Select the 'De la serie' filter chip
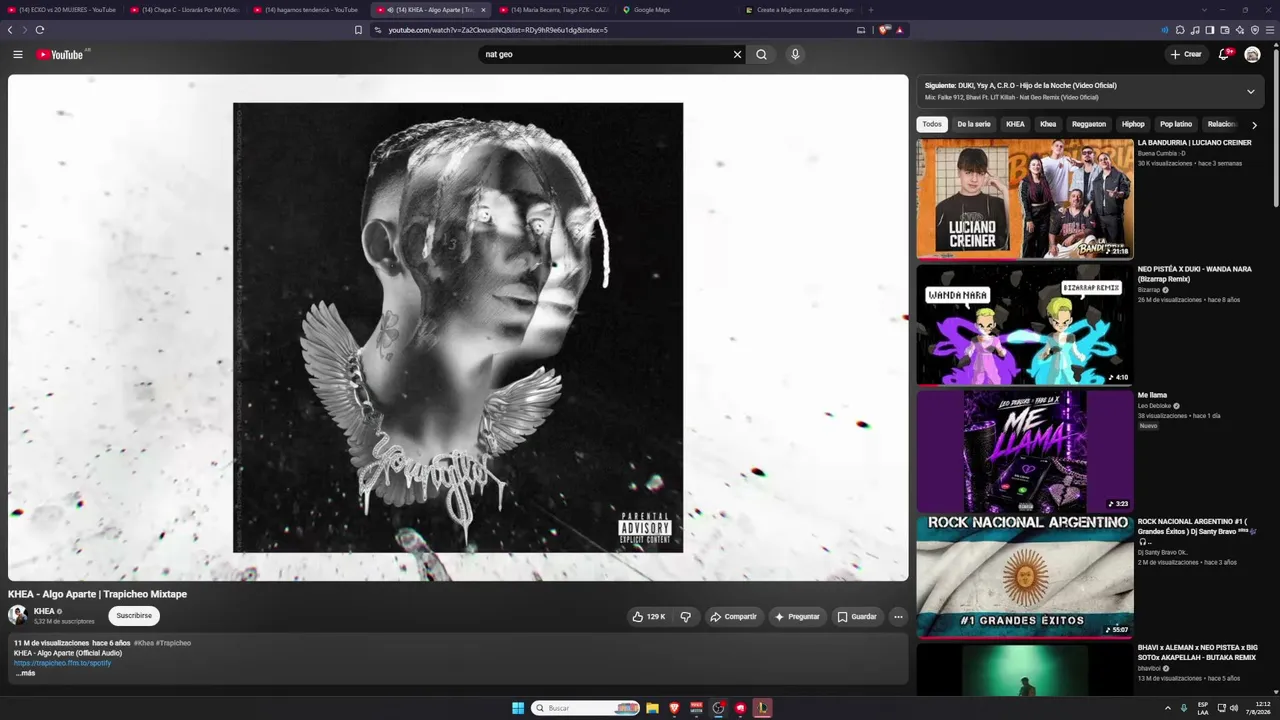The height and width of the screenshot is (720, 1280). [x=974, y=124]
